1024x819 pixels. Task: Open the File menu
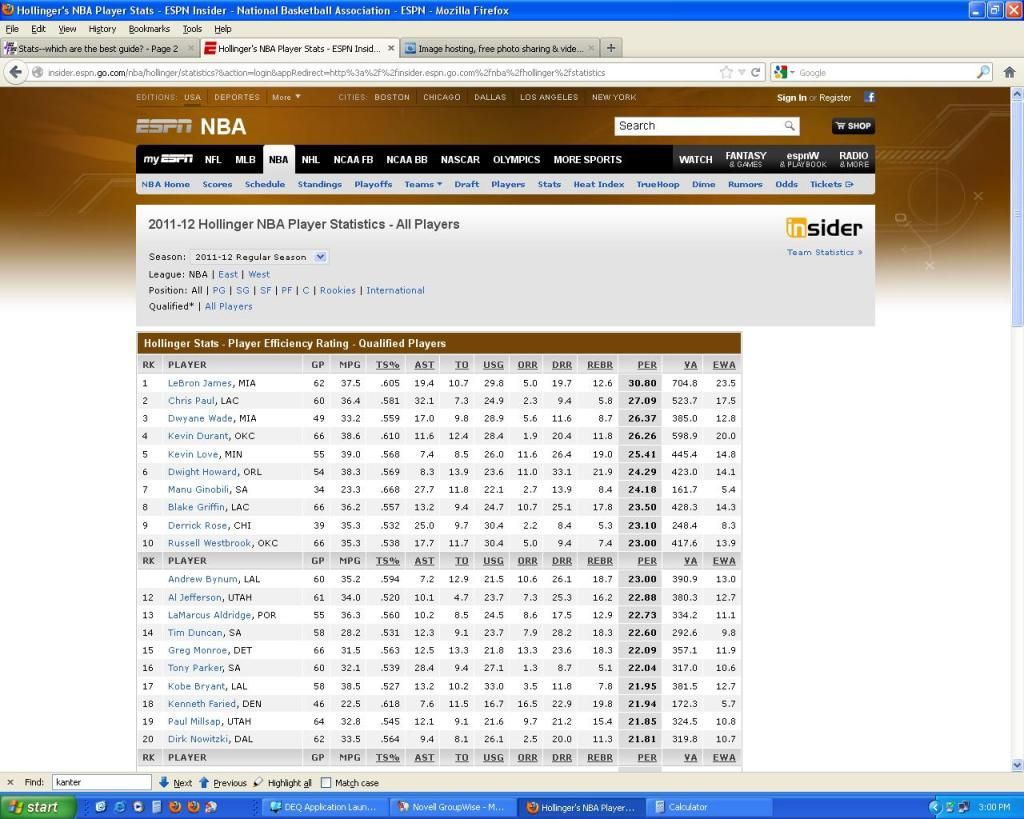point(12,29)
